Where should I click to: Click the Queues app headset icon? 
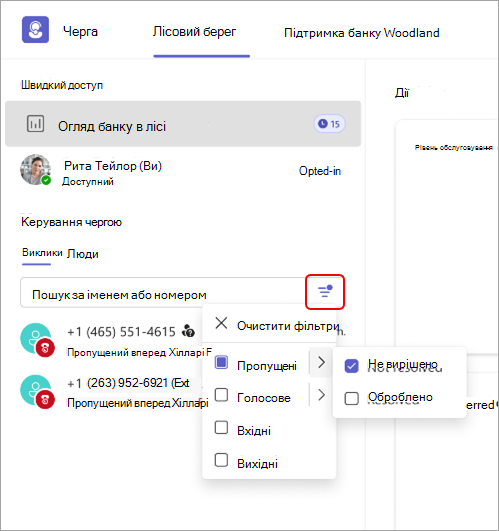click(x=35, y=30)
